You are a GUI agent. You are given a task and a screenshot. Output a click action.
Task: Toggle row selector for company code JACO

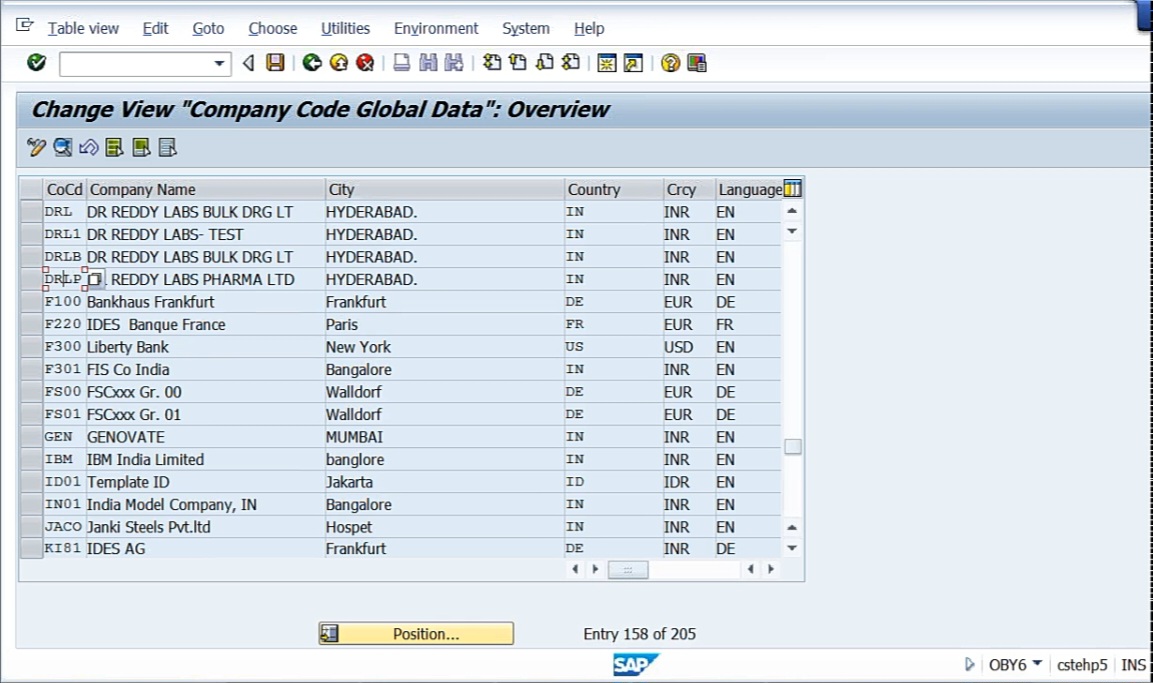[31, 527]
